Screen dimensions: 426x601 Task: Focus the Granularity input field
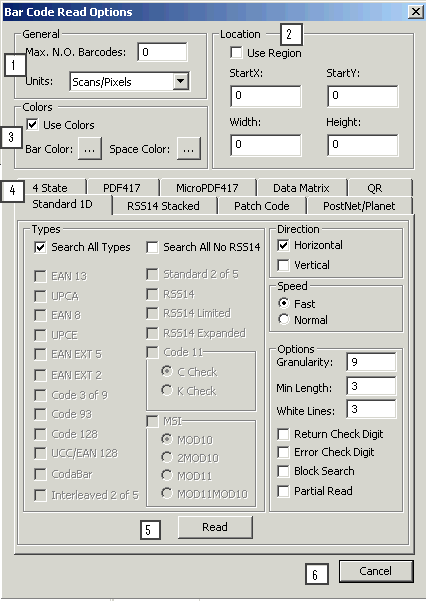371,362
